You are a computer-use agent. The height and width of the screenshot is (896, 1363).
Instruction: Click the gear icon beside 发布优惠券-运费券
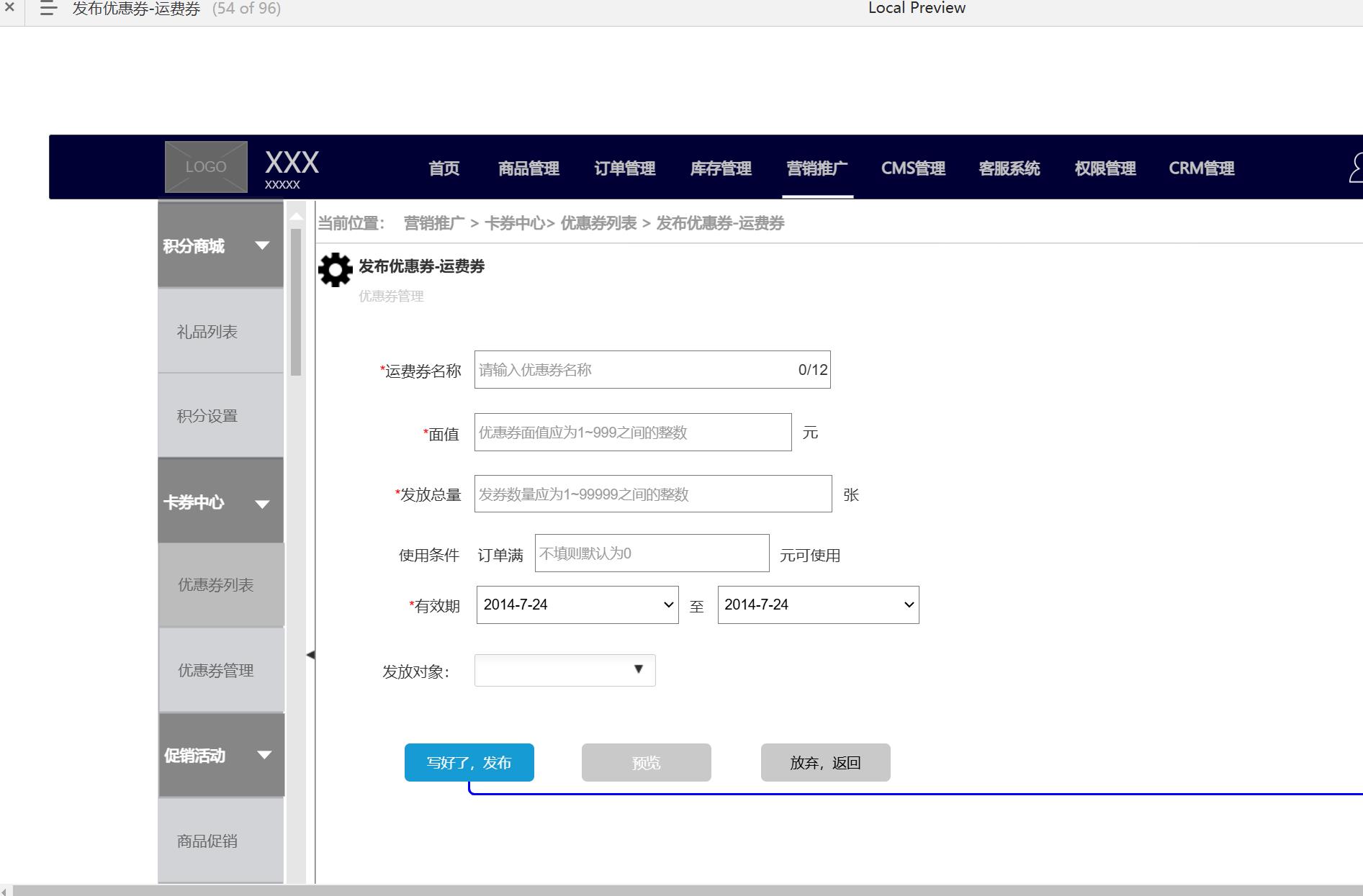point(336,270)
